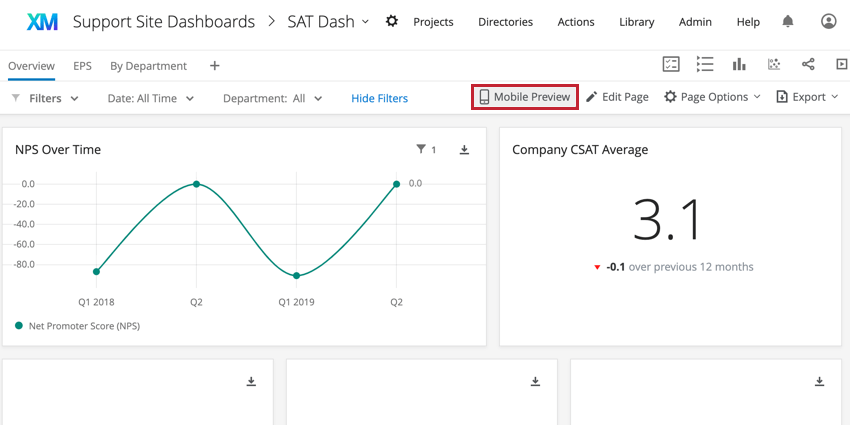Click the checklist icon in toolbar
This screenshot has height=425, width=850.
tap(671, 64)
